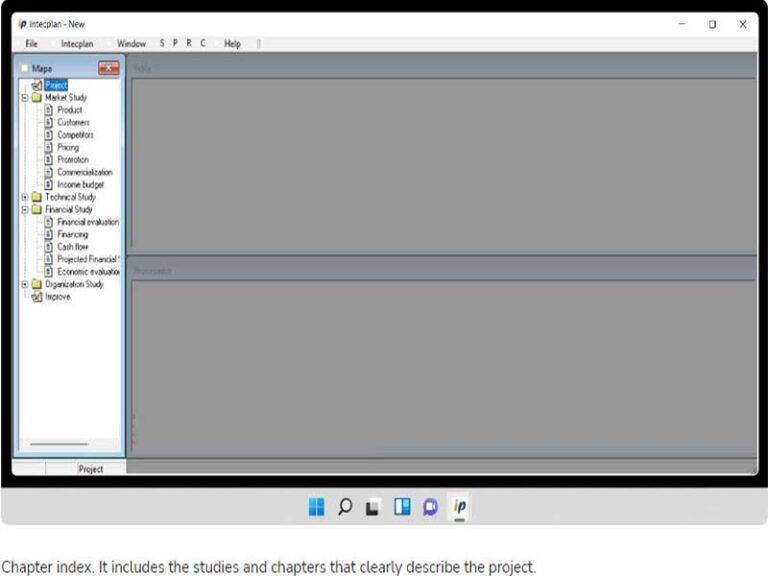Open the Window menu
Screen dimensions: 768x576
coord(131,44)
